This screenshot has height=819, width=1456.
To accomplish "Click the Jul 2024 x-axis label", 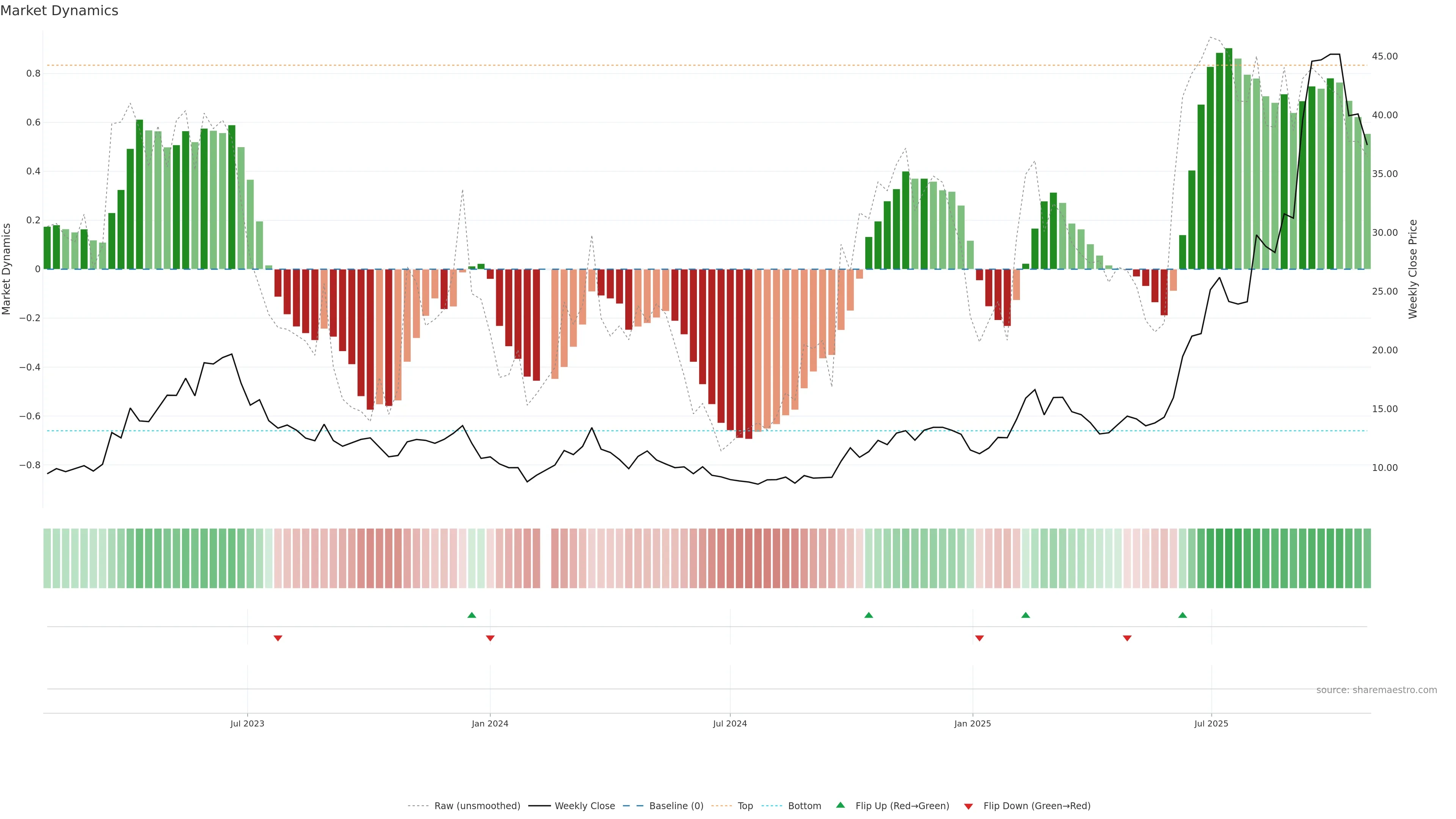I will (x=730, y=723).
